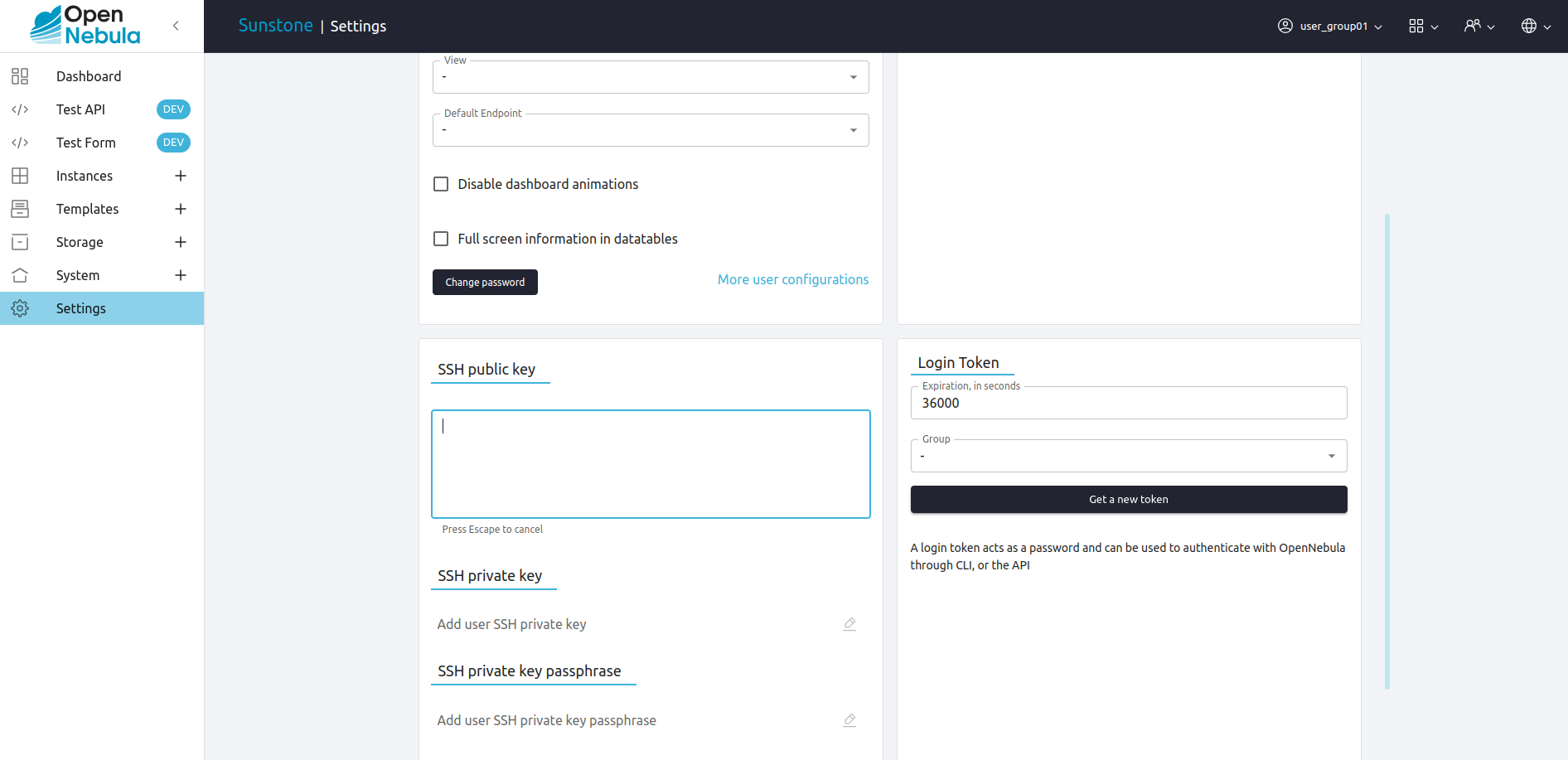Click the Login Token heading
The height and width of the screenshot is (760, 1568).
pyautogui.click(x=958, y=362)
